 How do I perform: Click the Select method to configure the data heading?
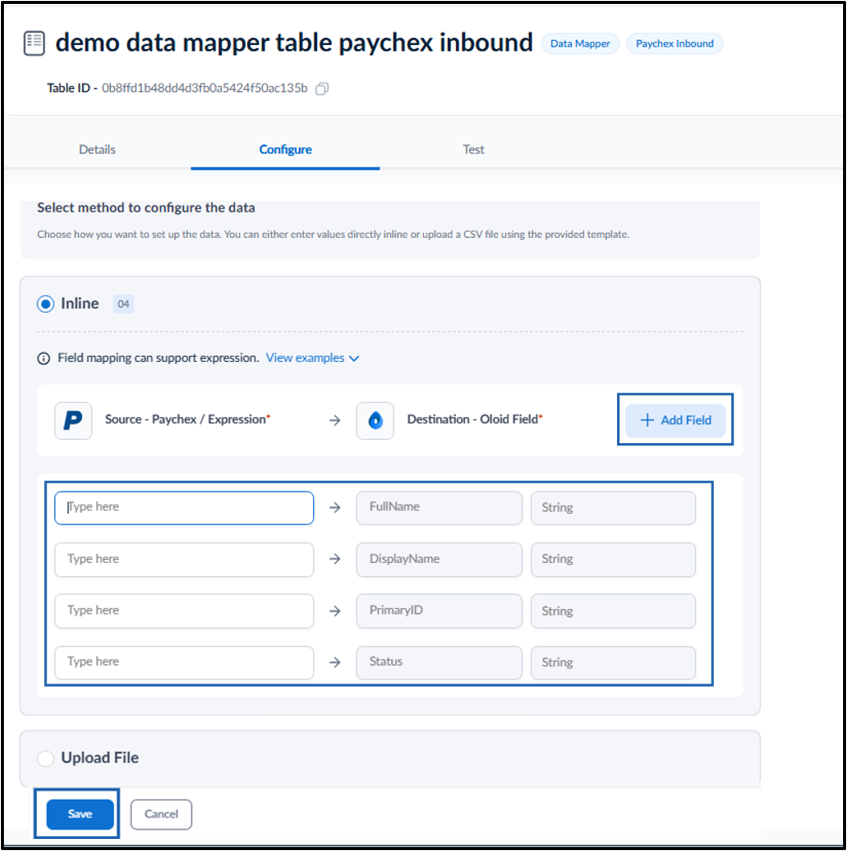pyautogui.click(x=146, y=208)
